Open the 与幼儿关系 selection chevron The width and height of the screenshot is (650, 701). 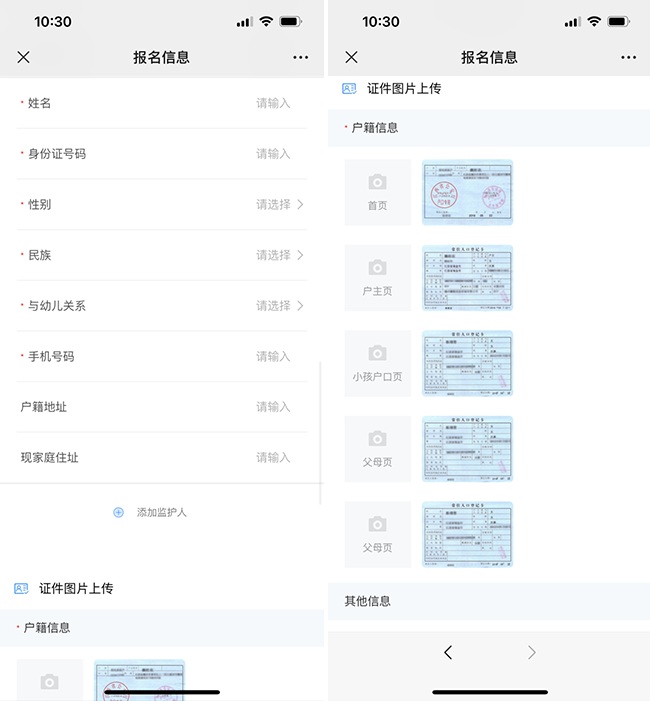300,305
